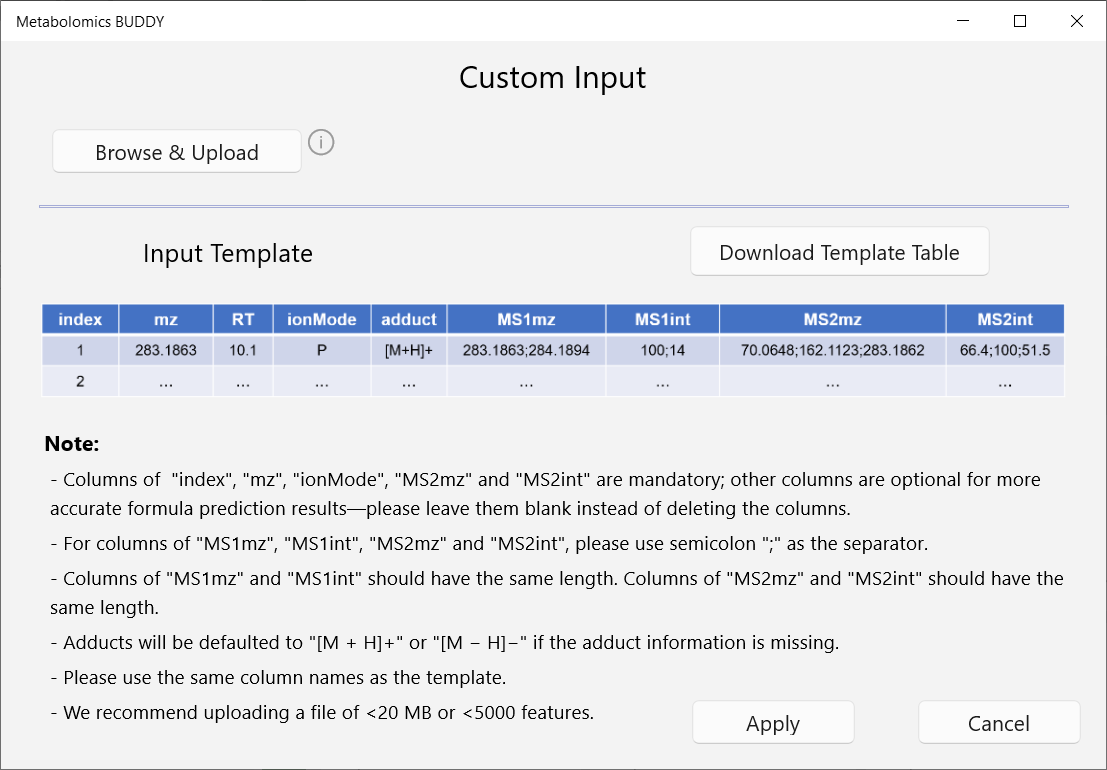This screenshot has width=1107, height=770.
Task: Download the template table
Action: (839, 252)
